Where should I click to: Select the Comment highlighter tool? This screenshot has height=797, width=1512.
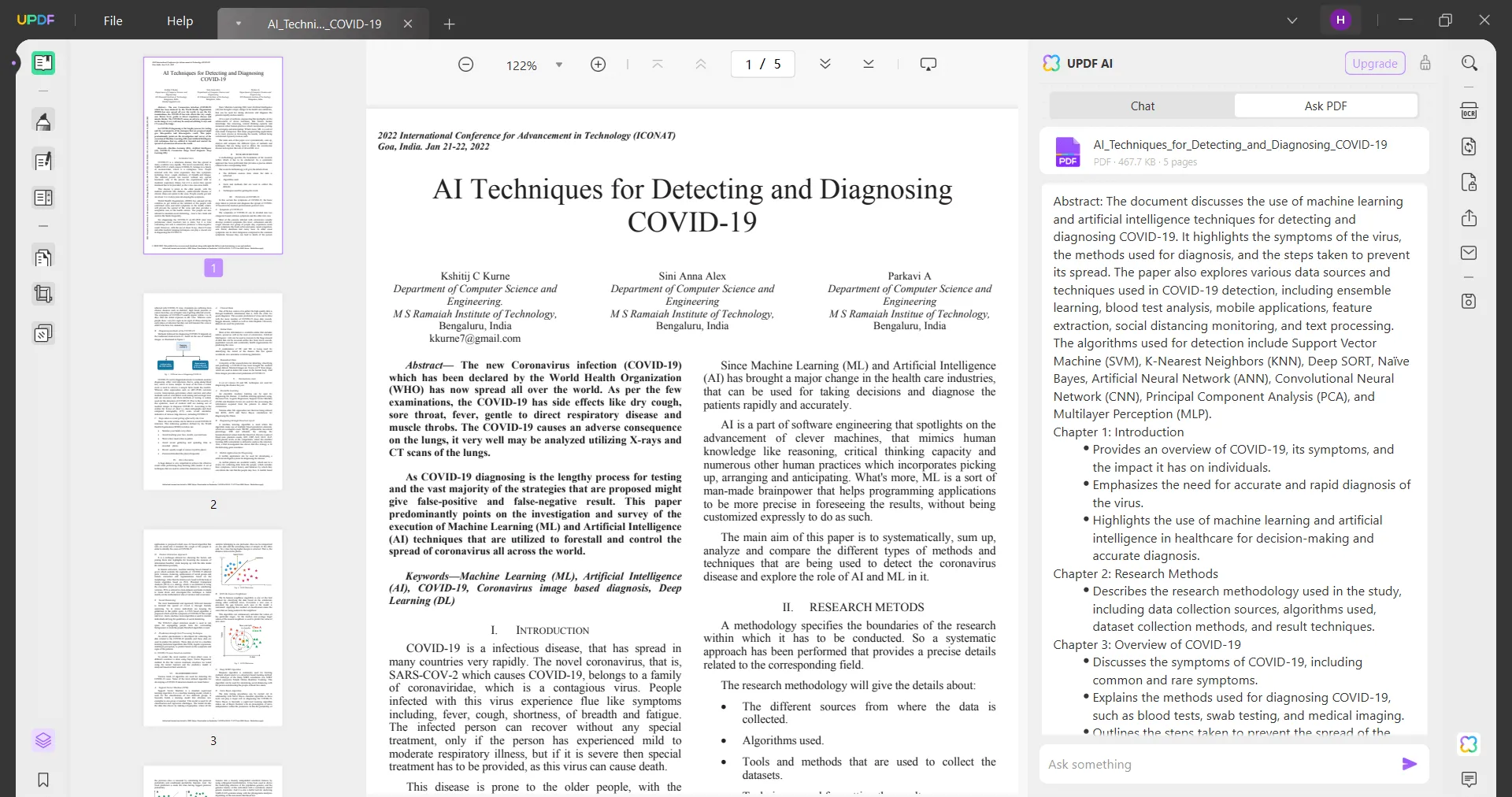pyautogui.click(x=43, y=121)
